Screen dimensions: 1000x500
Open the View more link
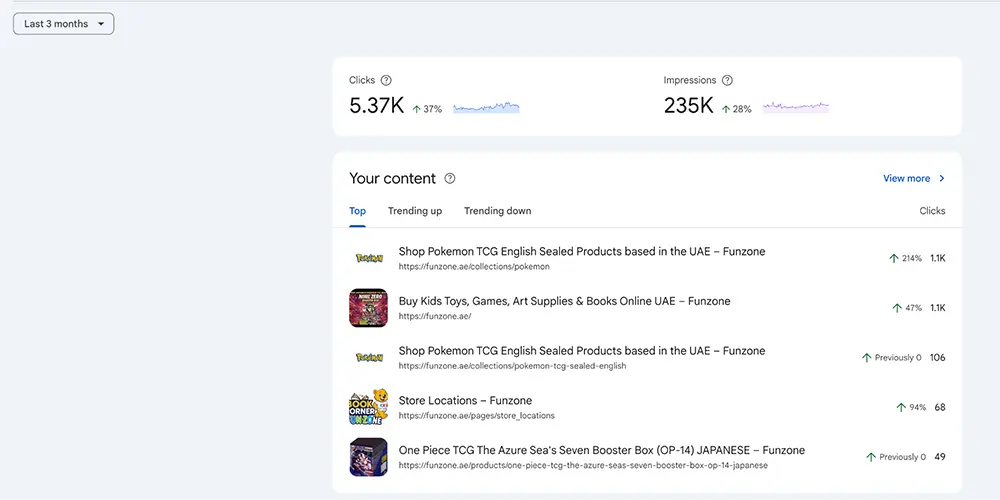[x=906, y=179]
